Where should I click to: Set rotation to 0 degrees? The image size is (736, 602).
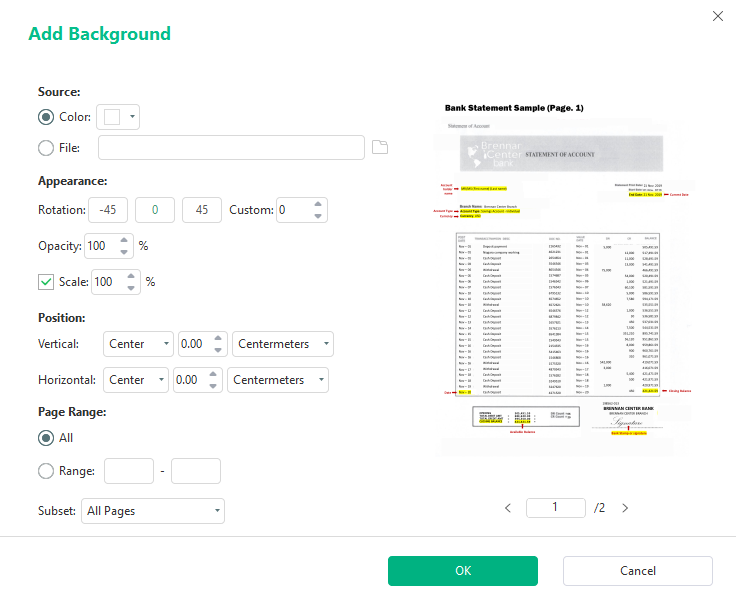pyautogui.click(x=155, y=210)
